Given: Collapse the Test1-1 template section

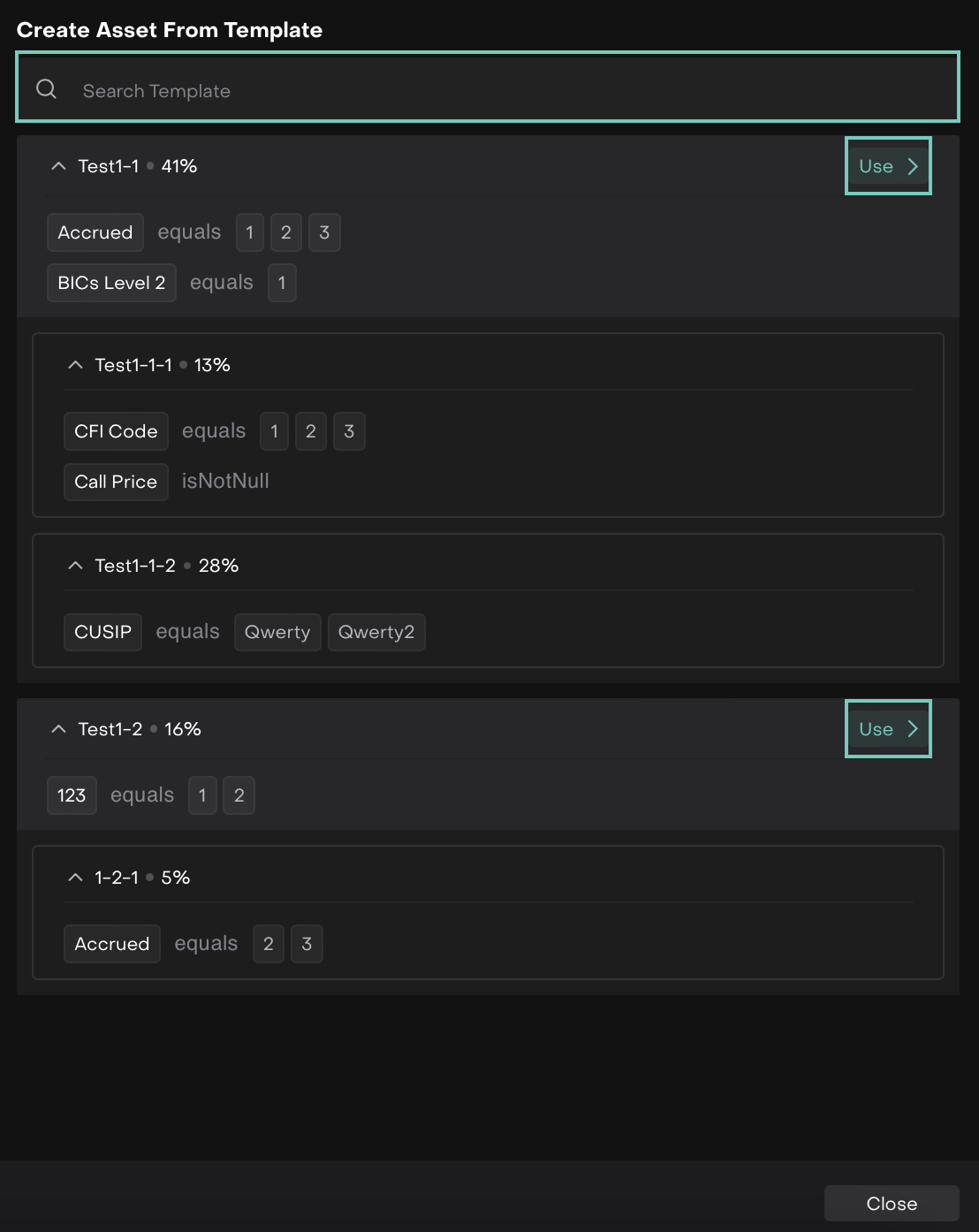Looking at the screenshot, I should click(x=58, y=166).
